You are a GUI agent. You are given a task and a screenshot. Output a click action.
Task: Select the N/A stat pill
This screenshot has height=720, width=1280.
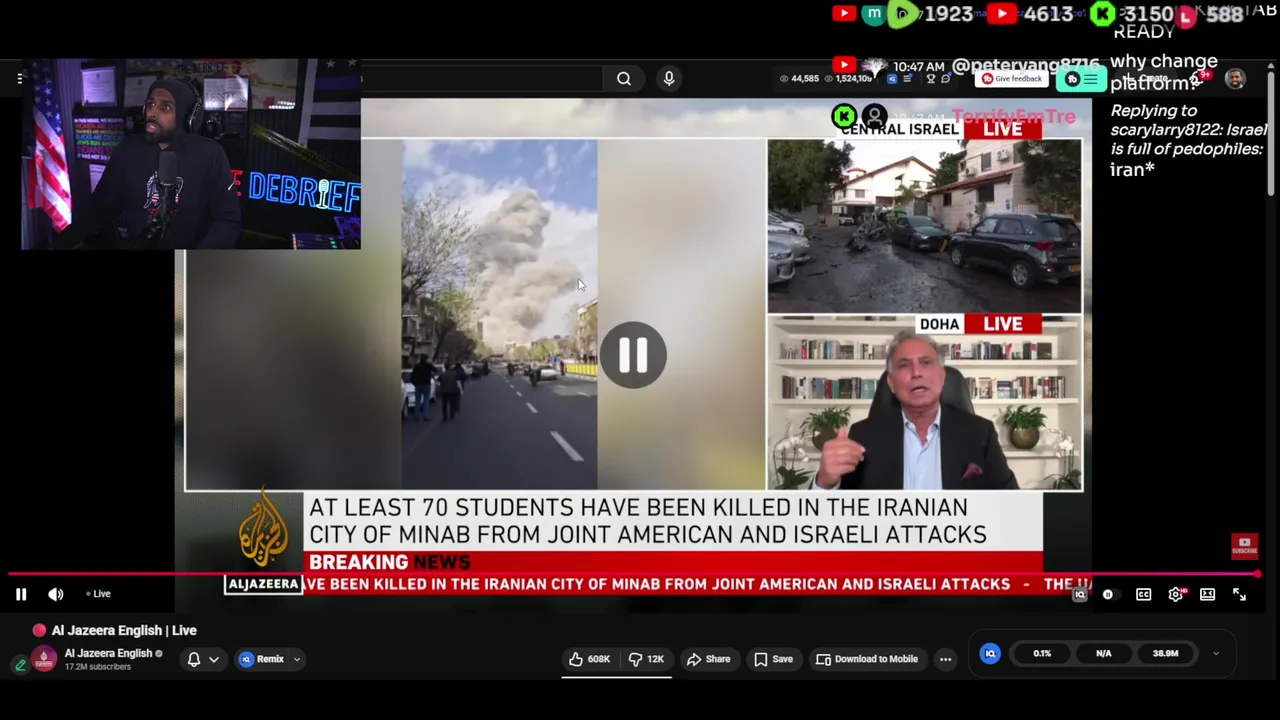(x=1103, y=654)
